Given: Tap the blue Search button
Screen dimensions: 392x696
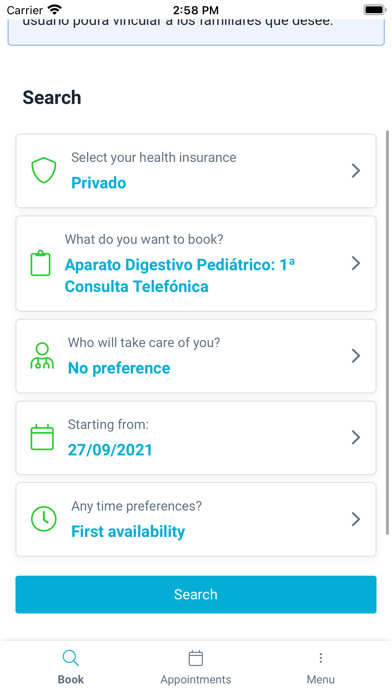Looking at the screenshot, I should (196, 594).
